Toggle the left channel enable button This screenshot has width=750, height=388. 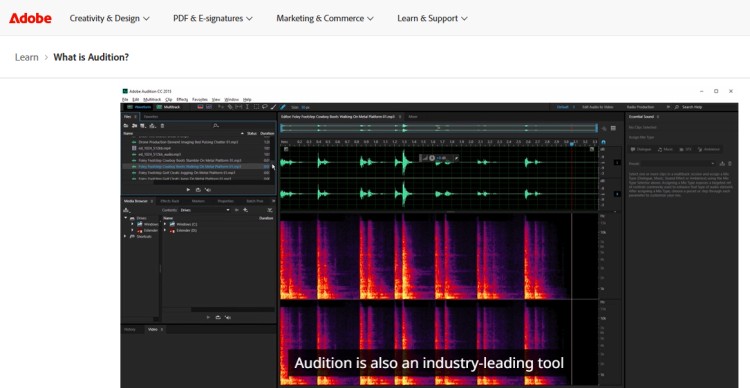(x=617, y=163)
